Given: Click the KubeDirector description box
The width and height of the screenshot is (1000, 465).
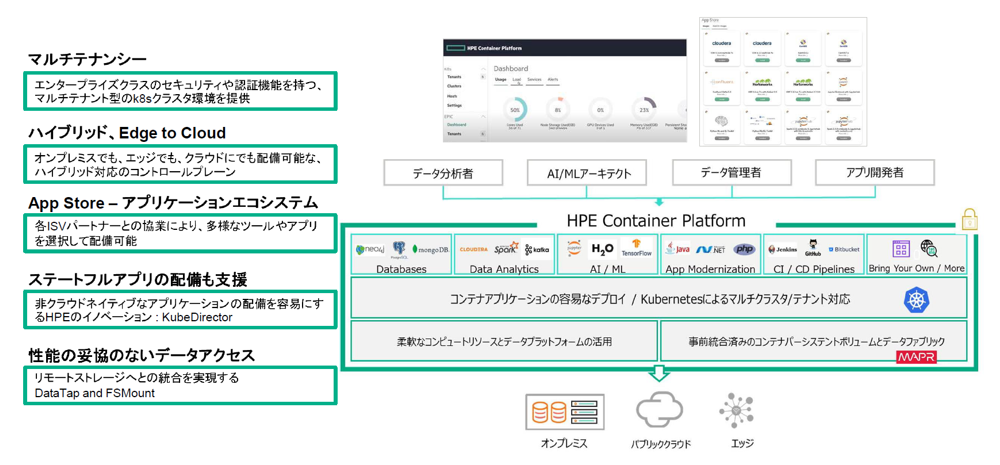Looking at the screenshot, I should pyautogui.click(x=180, y=310).
